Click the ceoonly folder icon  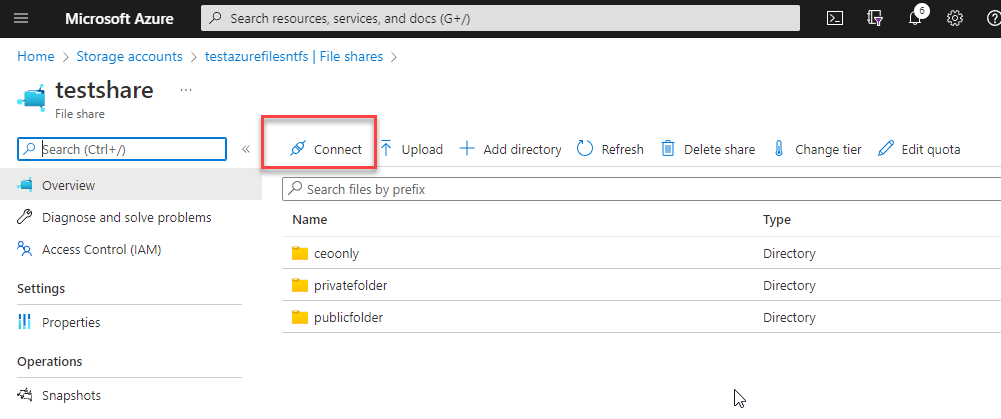[x=300, y=254]
